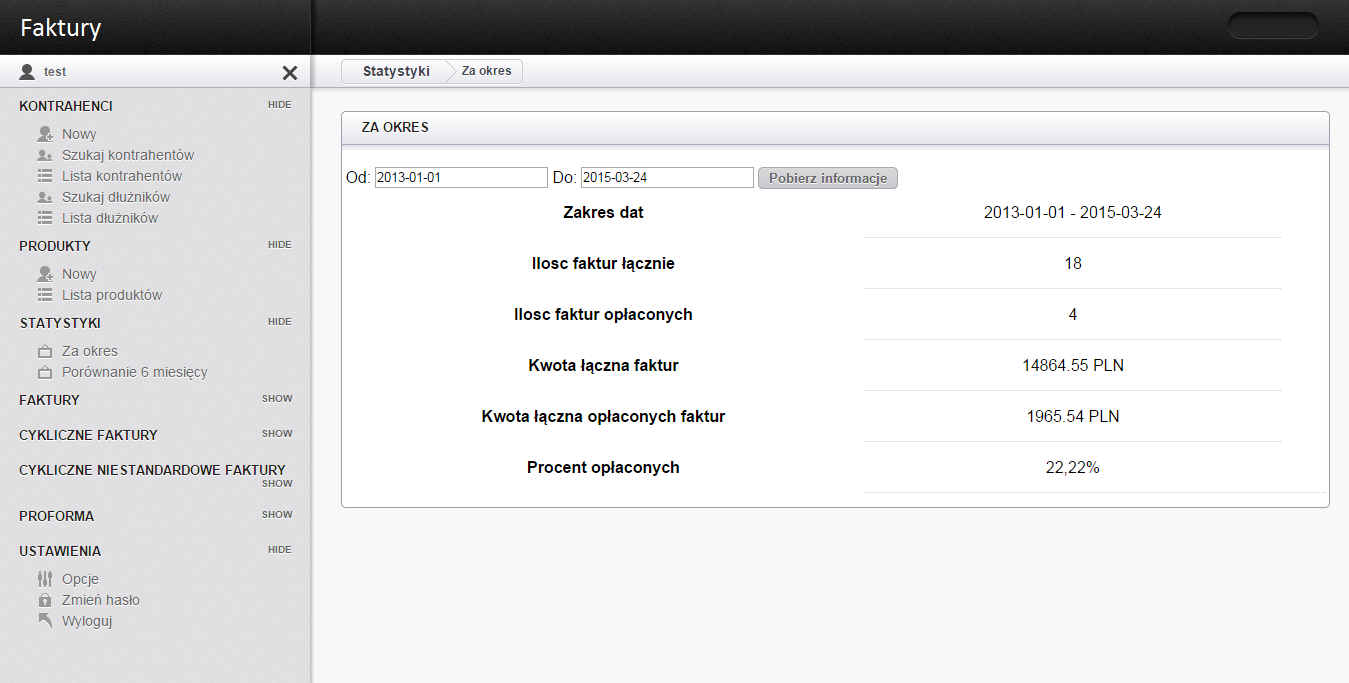This screenshot has width=1349, height=683.
Task: Click the list icon beside Lista produktów
Action: click(44, 295)
